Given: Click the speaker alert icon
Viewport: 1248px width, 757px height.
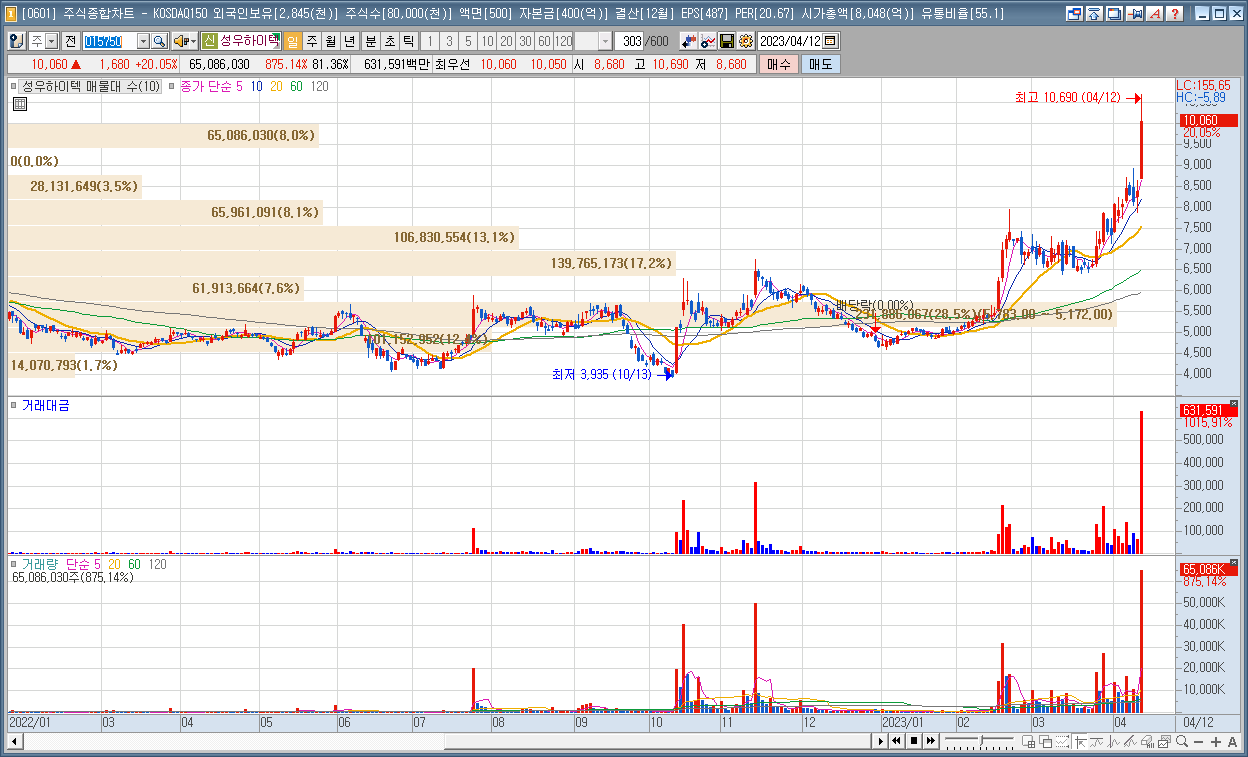Looking at the screenshot, I should [180, 41].
